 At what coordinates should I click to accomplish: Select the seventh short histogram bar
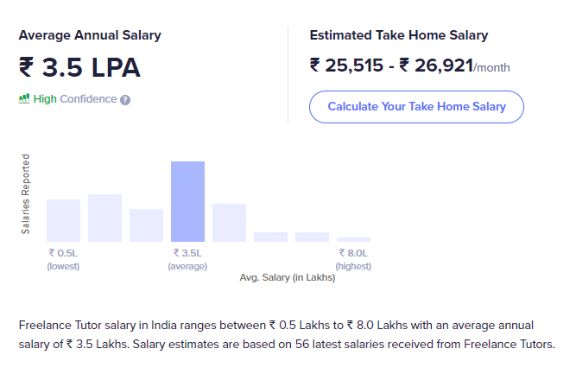click(x=312, y=237)
